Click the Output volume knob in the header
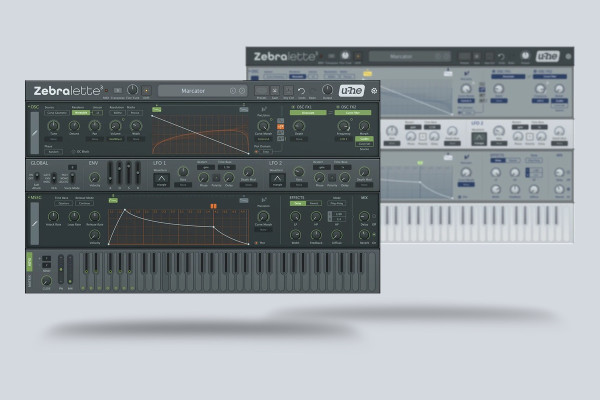 click(327, 90)
